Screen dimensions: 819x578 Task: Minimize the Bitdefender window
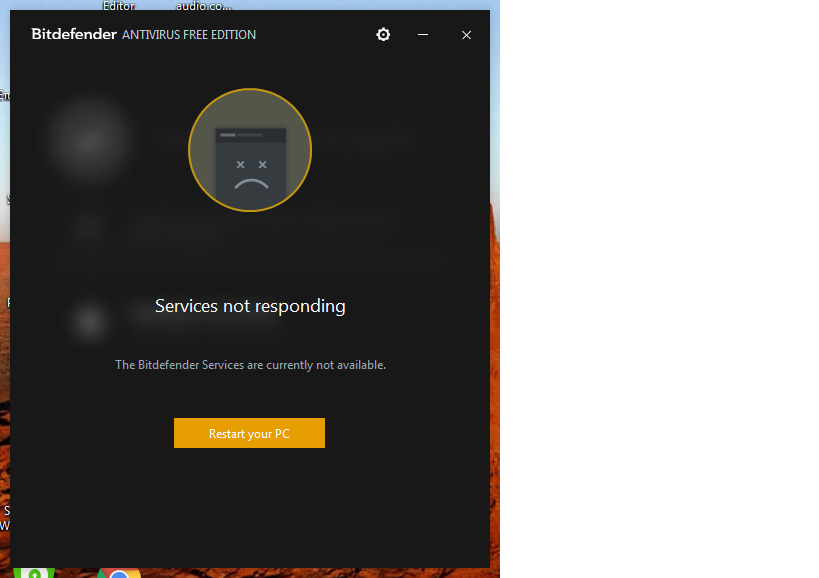pos(423,34)
